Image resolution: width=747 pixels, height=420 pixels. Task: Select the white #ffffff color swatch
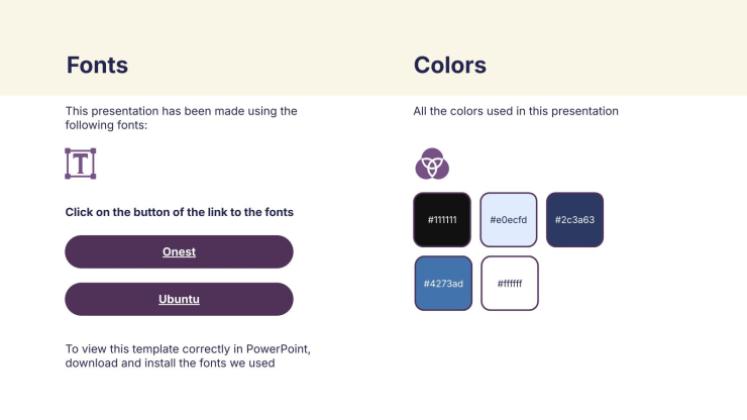tap(509, 283)
